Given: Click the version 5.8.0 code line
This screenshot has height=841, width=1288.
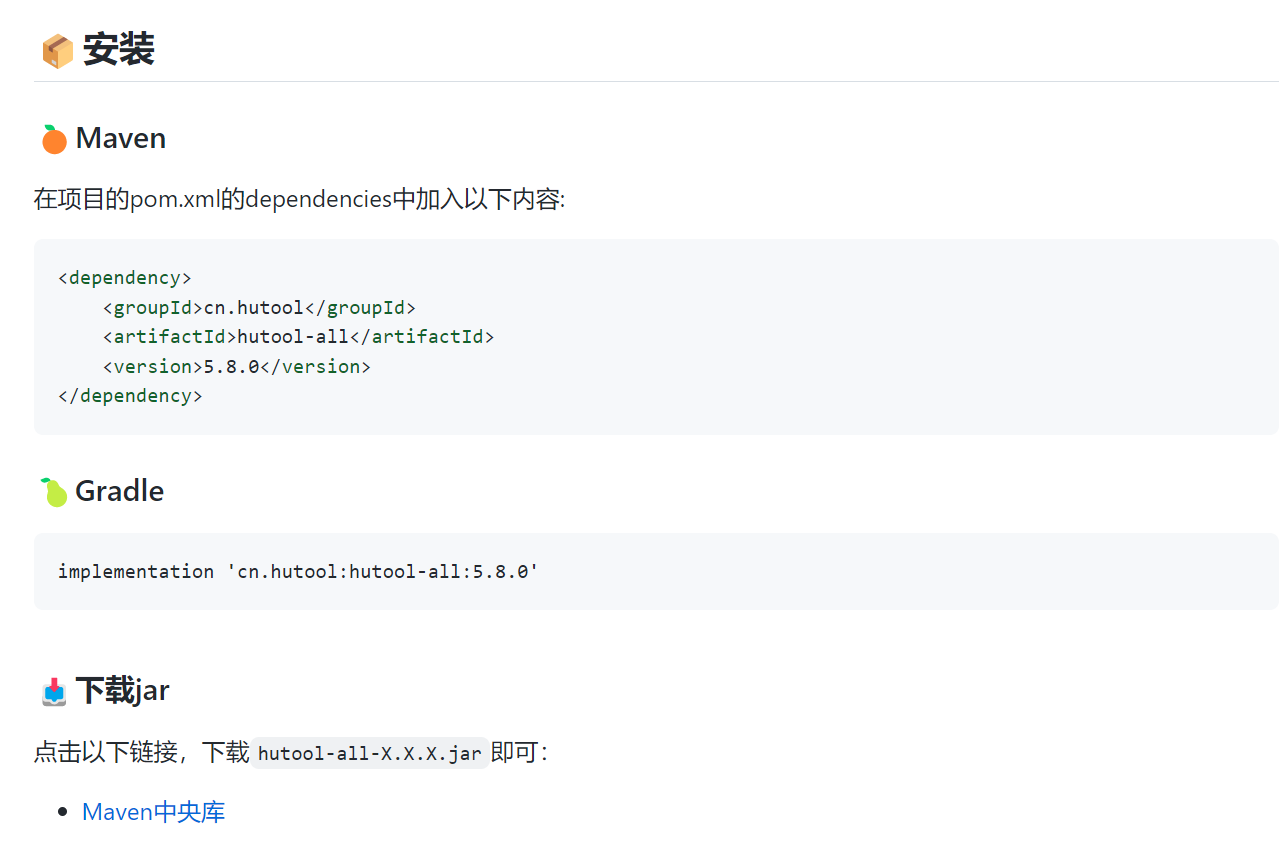Looking at the screenshot, I should click(x=236, y=366).
